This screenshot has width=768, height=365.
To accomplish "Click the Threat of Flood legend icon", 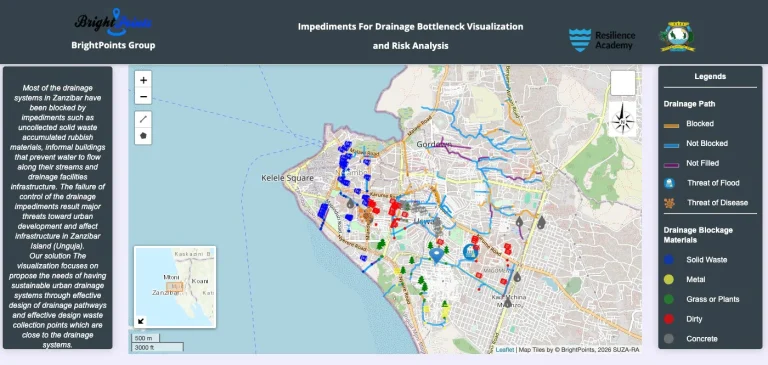I will tap(669, 183).
